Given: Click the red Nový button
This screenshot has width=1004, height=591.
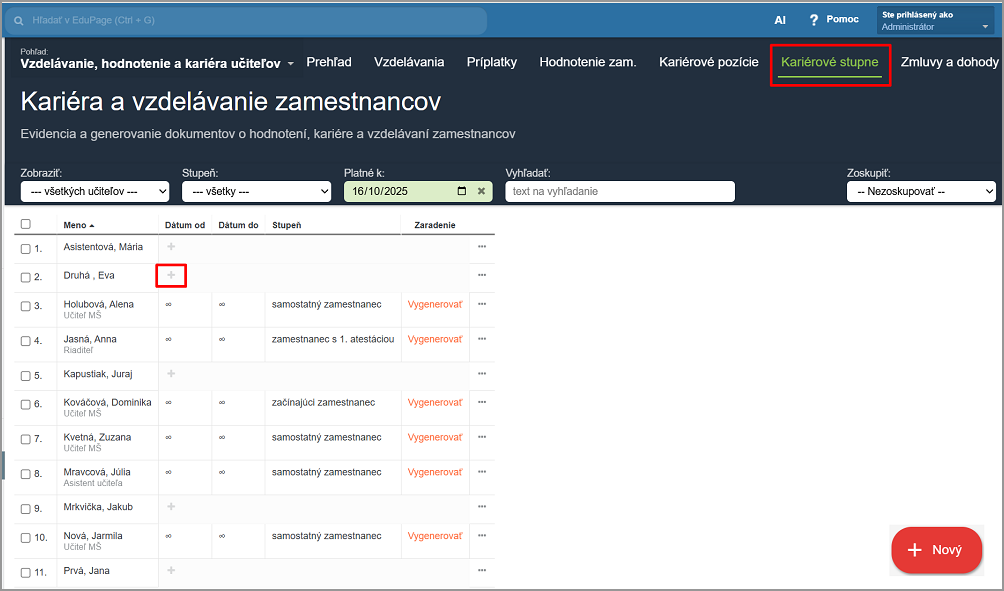Looking at the screenshot, I should (936, 550).
